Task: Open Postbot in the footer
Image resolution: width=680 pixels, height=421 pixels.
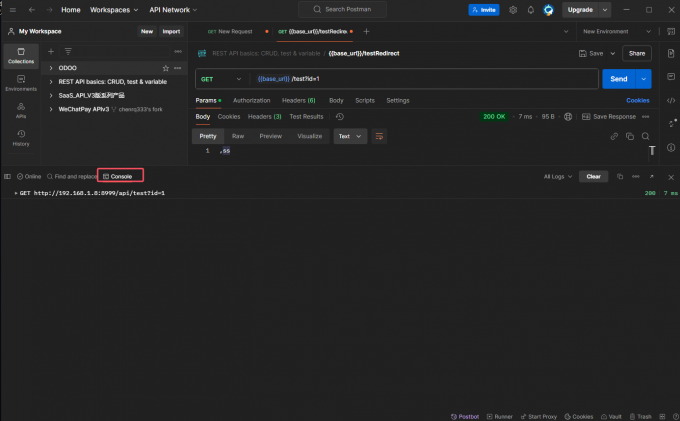Action: 465,416
